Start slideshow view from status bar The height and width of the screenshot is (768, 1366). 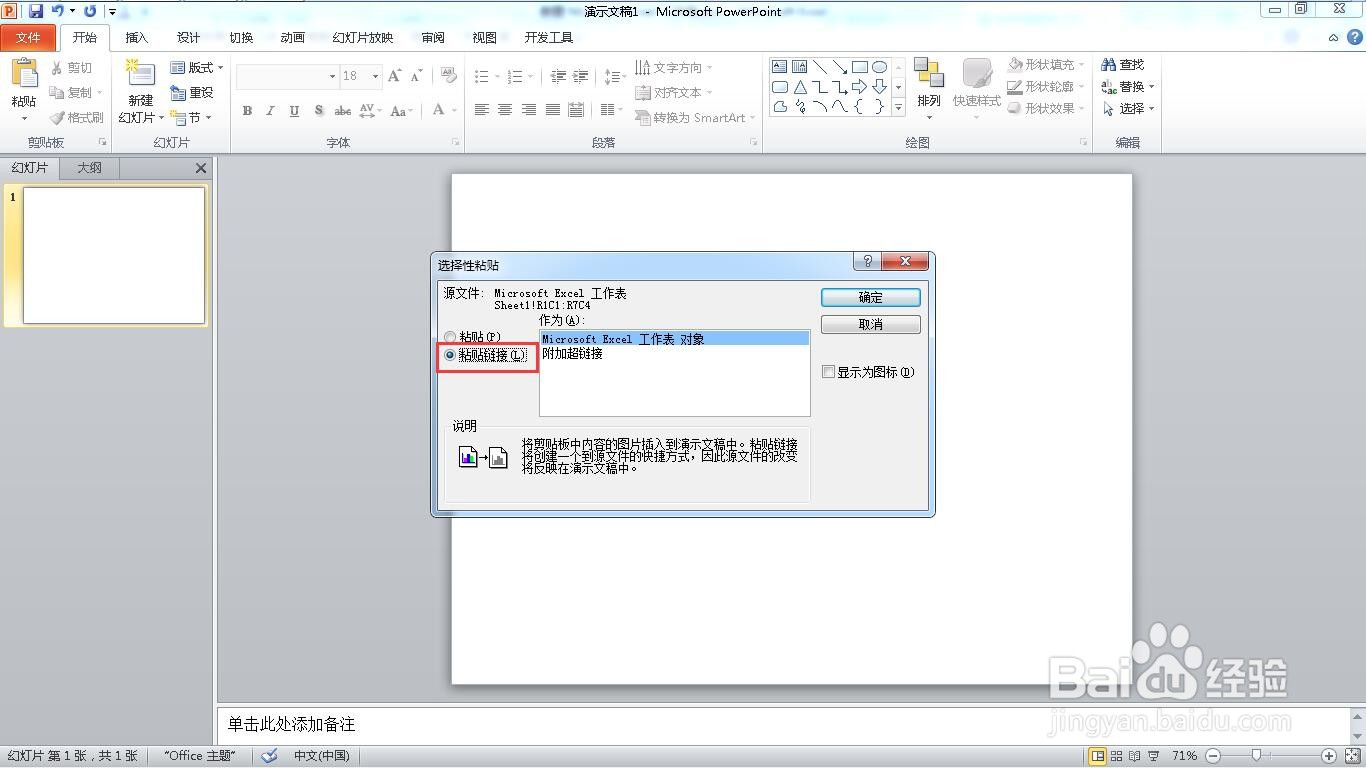pyautogui.click(x=1154, y=756)
